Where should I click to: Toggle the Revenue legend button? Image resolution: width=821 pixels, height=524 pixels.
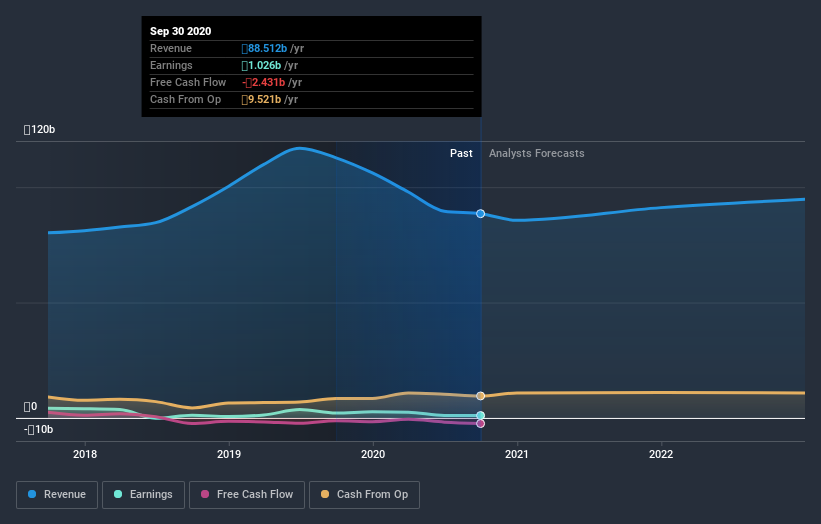pos(57,495)
